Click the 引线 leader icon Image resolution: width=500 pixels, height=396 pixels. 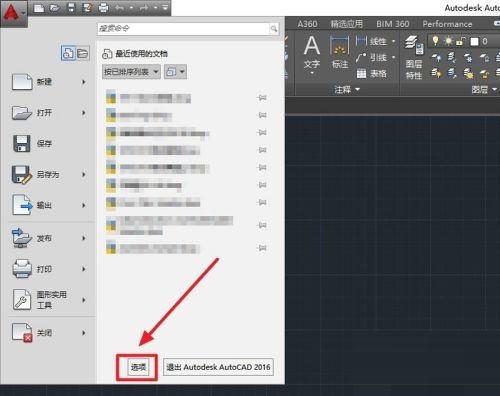361,57
